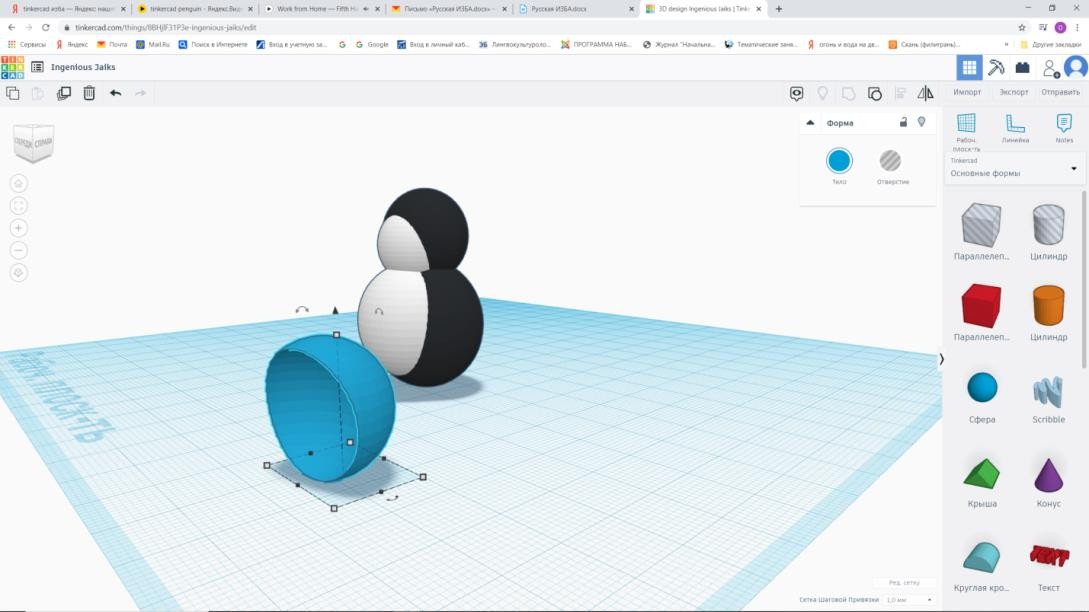Screen dimensions: 1089x612
Task: Open a new browser tab
Action: pos(779,9)
